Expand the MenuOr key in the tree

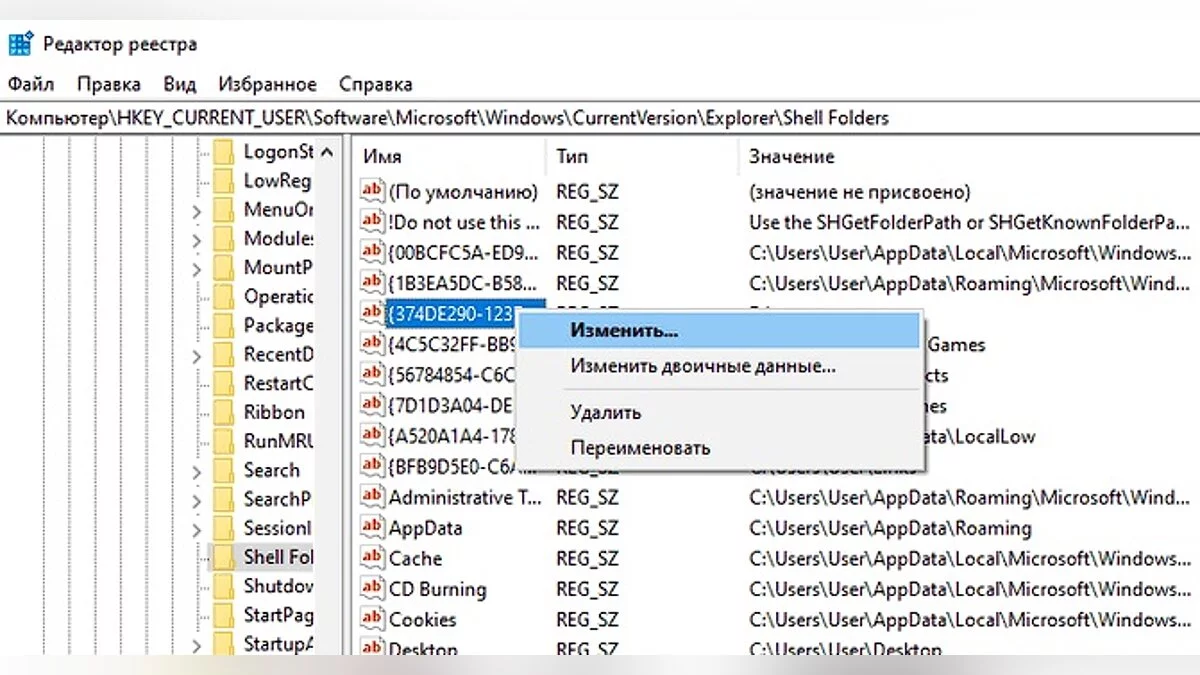[x=197, y=211]
